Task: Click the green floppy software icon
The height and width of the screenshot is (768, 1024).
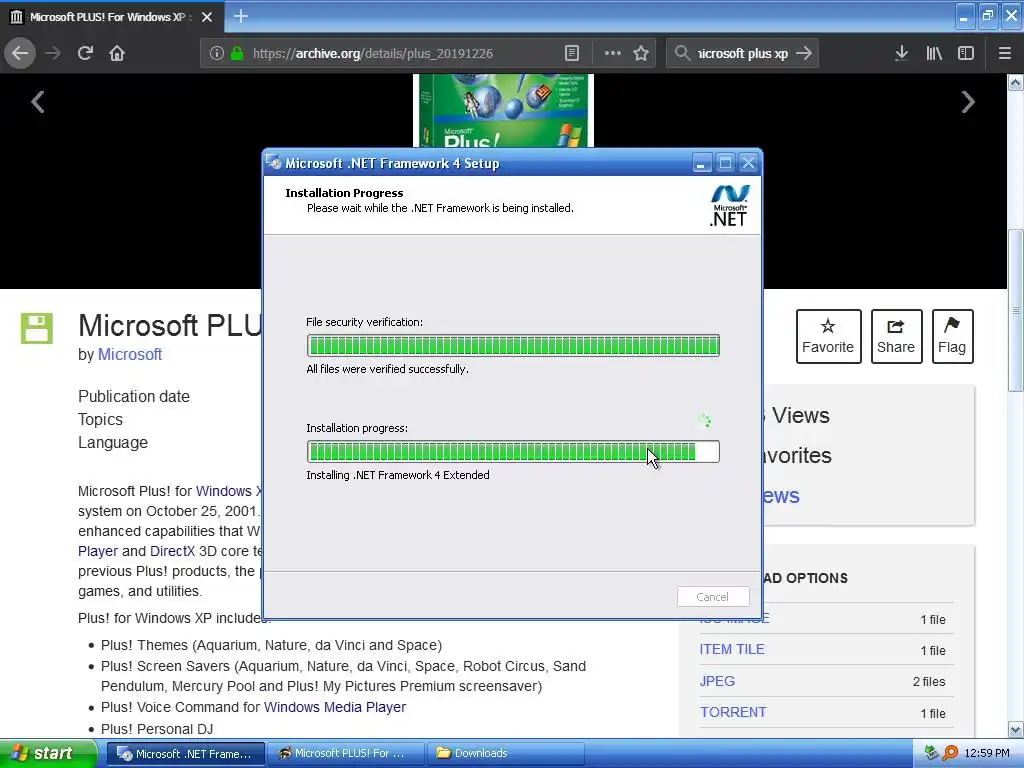Action: click(x=37, y=328)
